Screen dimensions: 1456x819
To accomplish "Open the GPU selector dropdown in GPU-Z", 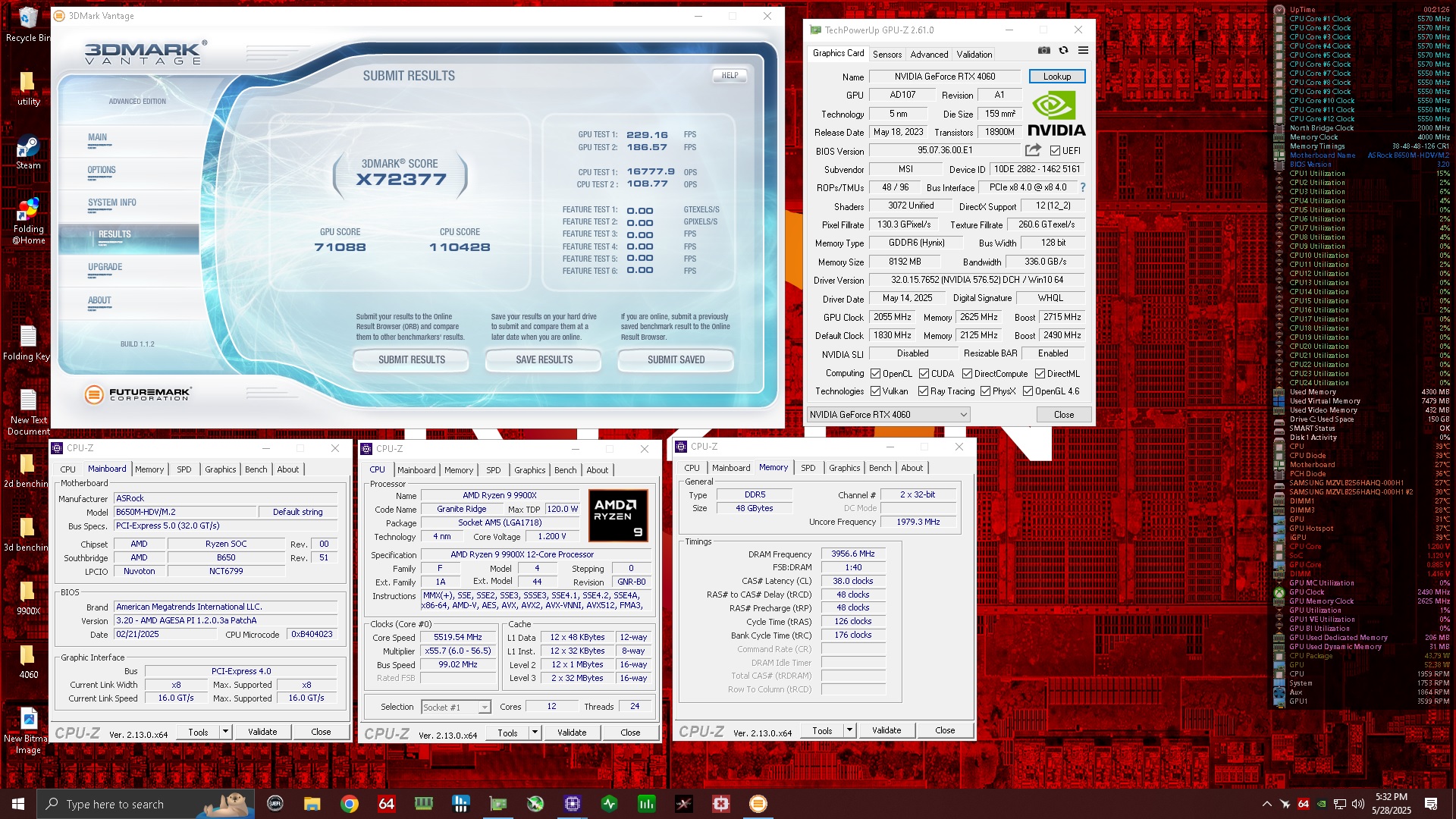I will pyautogui.click(x=888, y=415).
